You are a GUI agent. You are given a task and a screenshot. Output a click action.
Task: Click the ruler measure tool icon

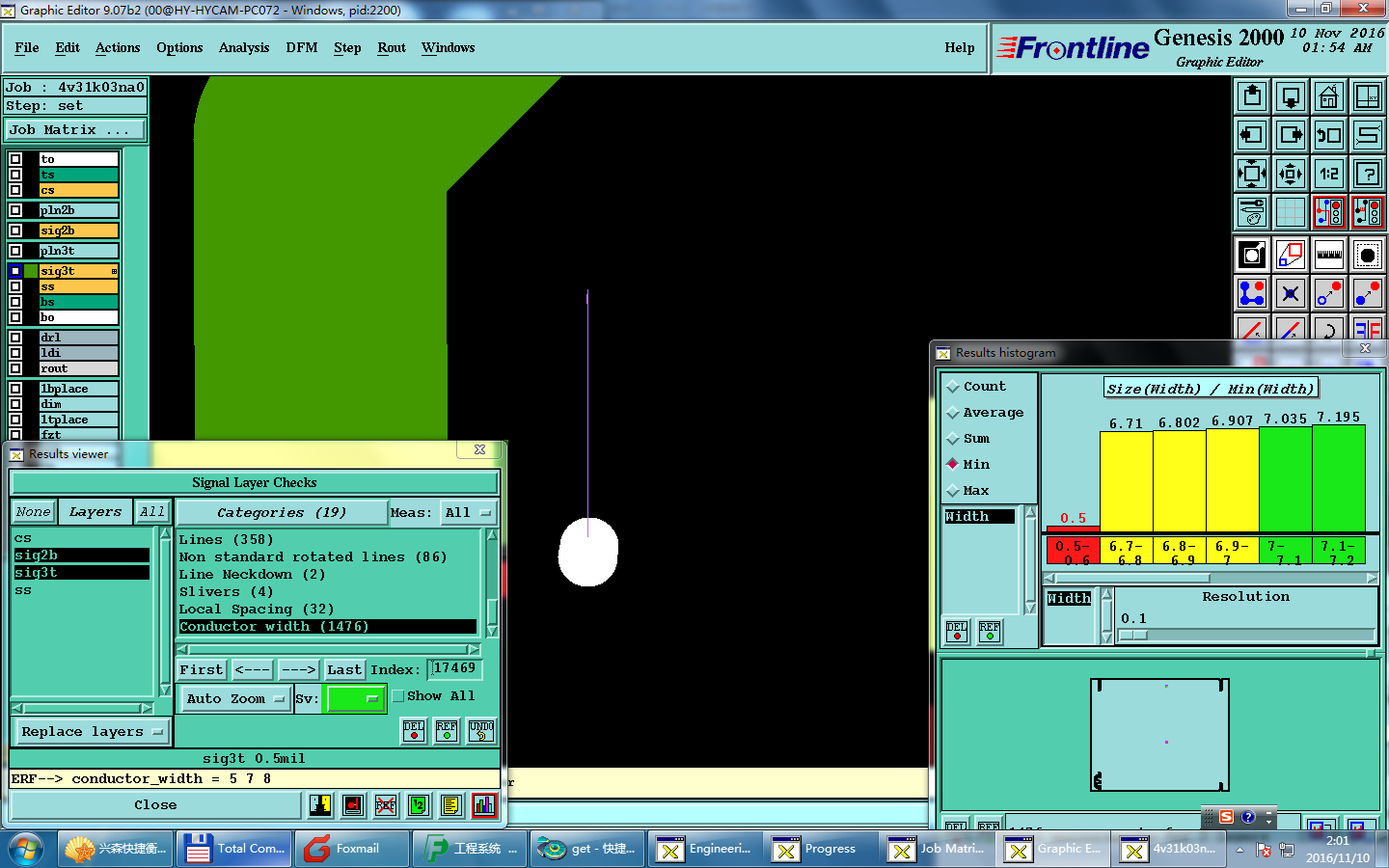coord(1329,255)
